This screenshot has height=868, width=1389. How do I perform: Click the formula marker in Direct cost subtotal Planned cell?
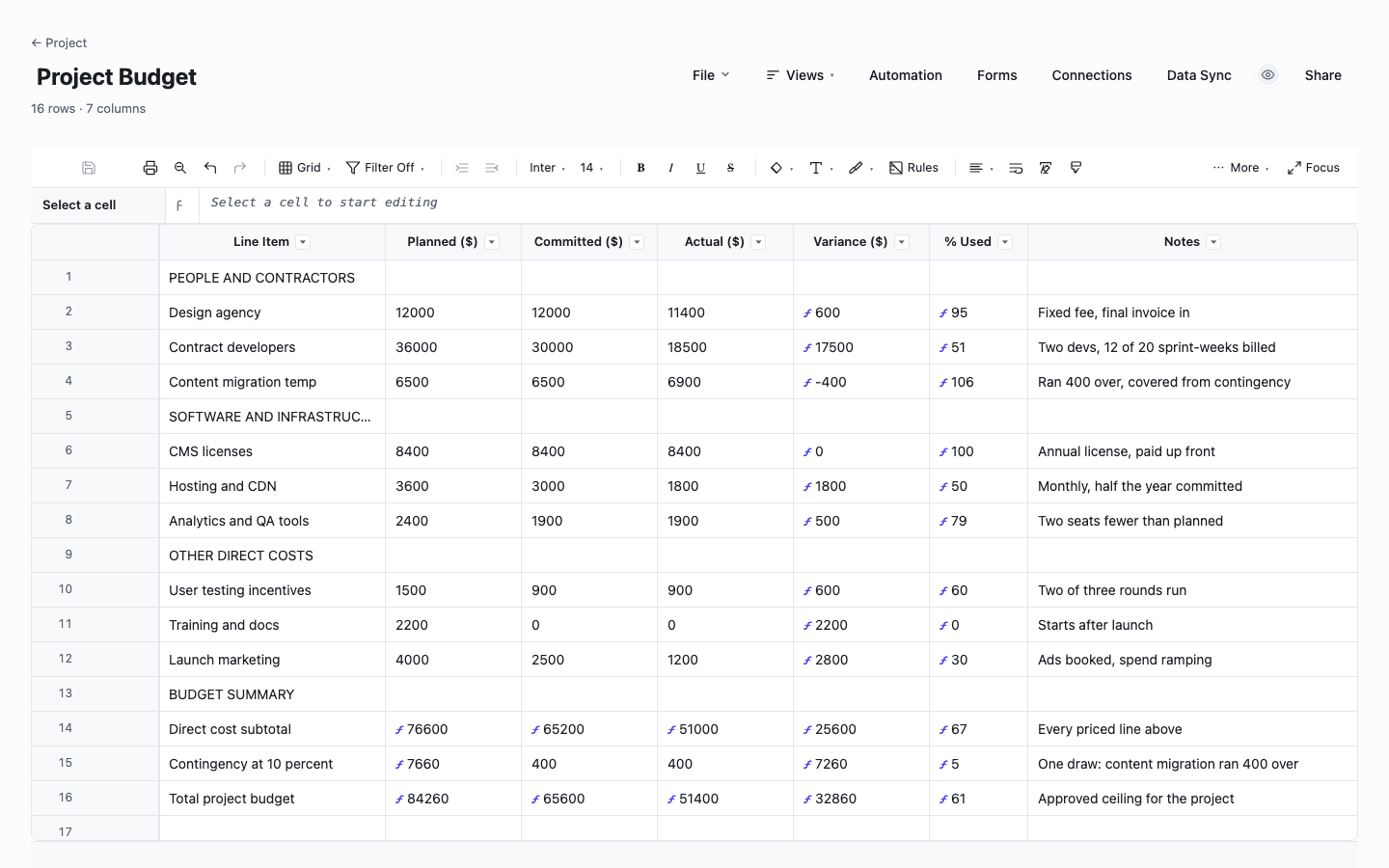tap(399, 730)
